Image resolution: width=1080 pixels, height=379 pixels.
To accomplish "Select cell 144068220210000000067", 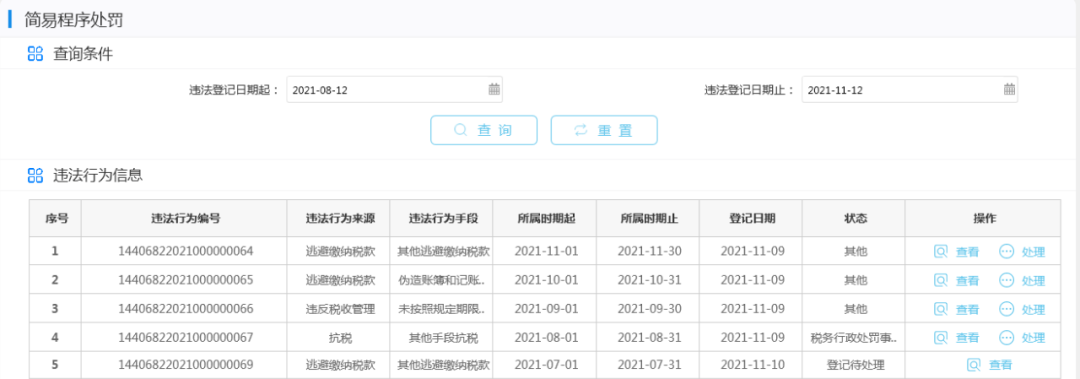I will pos(185,338).
